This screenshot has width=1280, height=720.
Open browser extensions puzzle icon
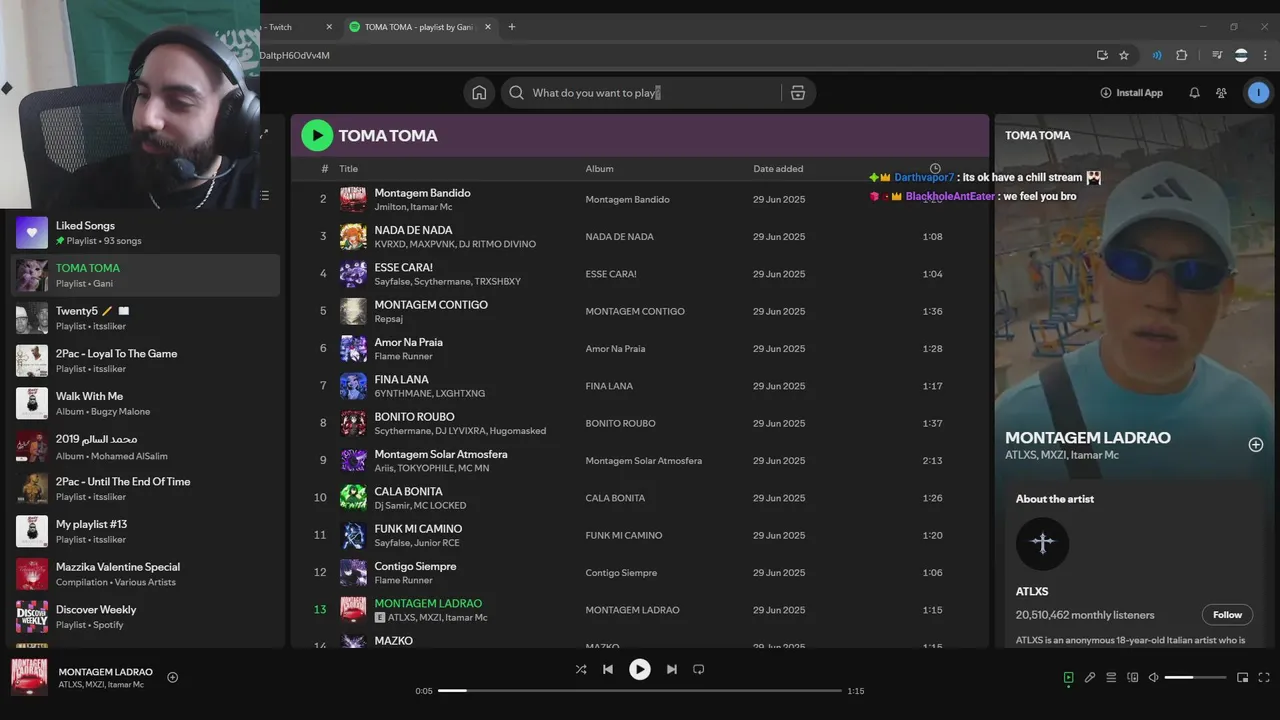coord(1181,55)
